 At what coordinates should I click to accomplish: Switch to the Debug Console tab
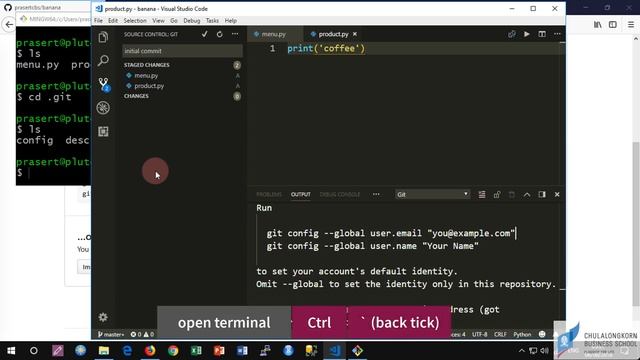(x=340, y=195)
